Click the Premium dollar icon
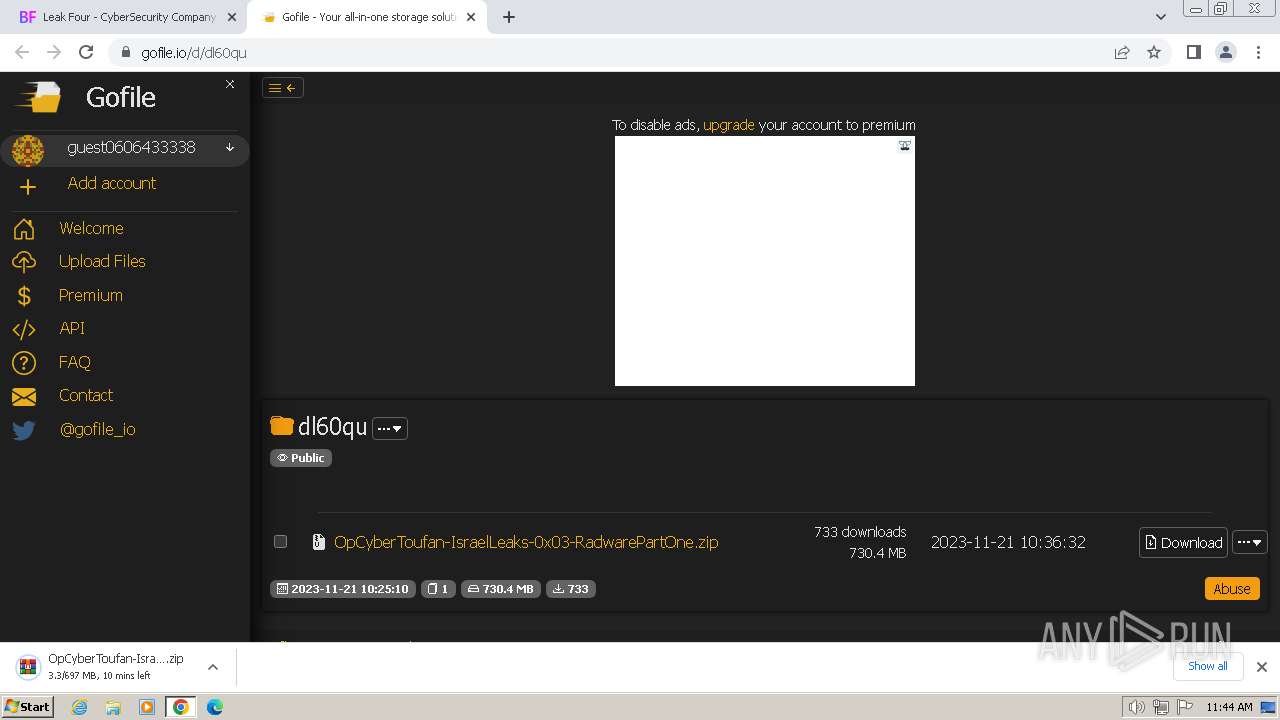The width and height of the screenshot is (1280, 720). click(24, 296)
